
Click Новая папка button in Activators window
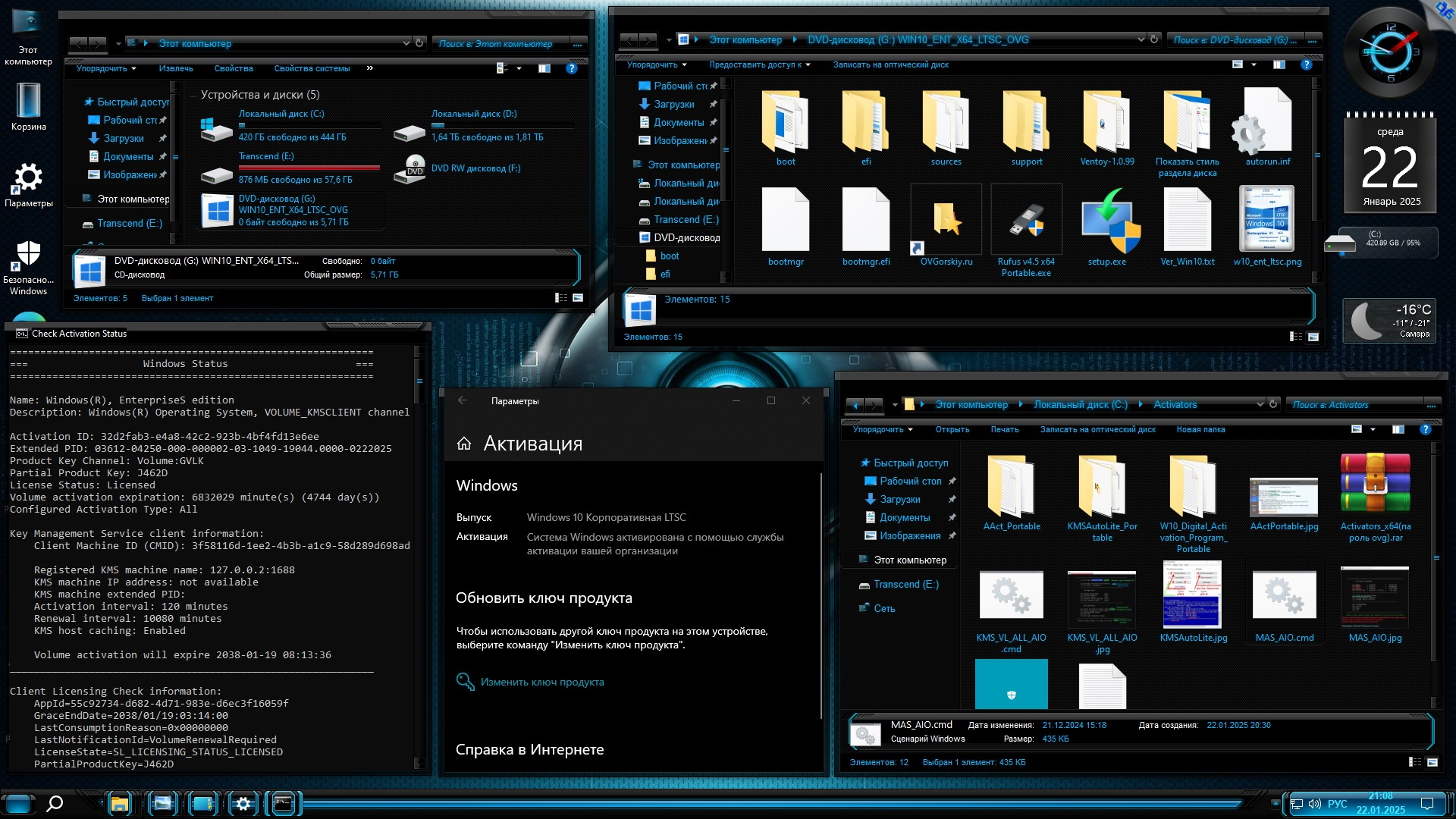point(1200,429)
